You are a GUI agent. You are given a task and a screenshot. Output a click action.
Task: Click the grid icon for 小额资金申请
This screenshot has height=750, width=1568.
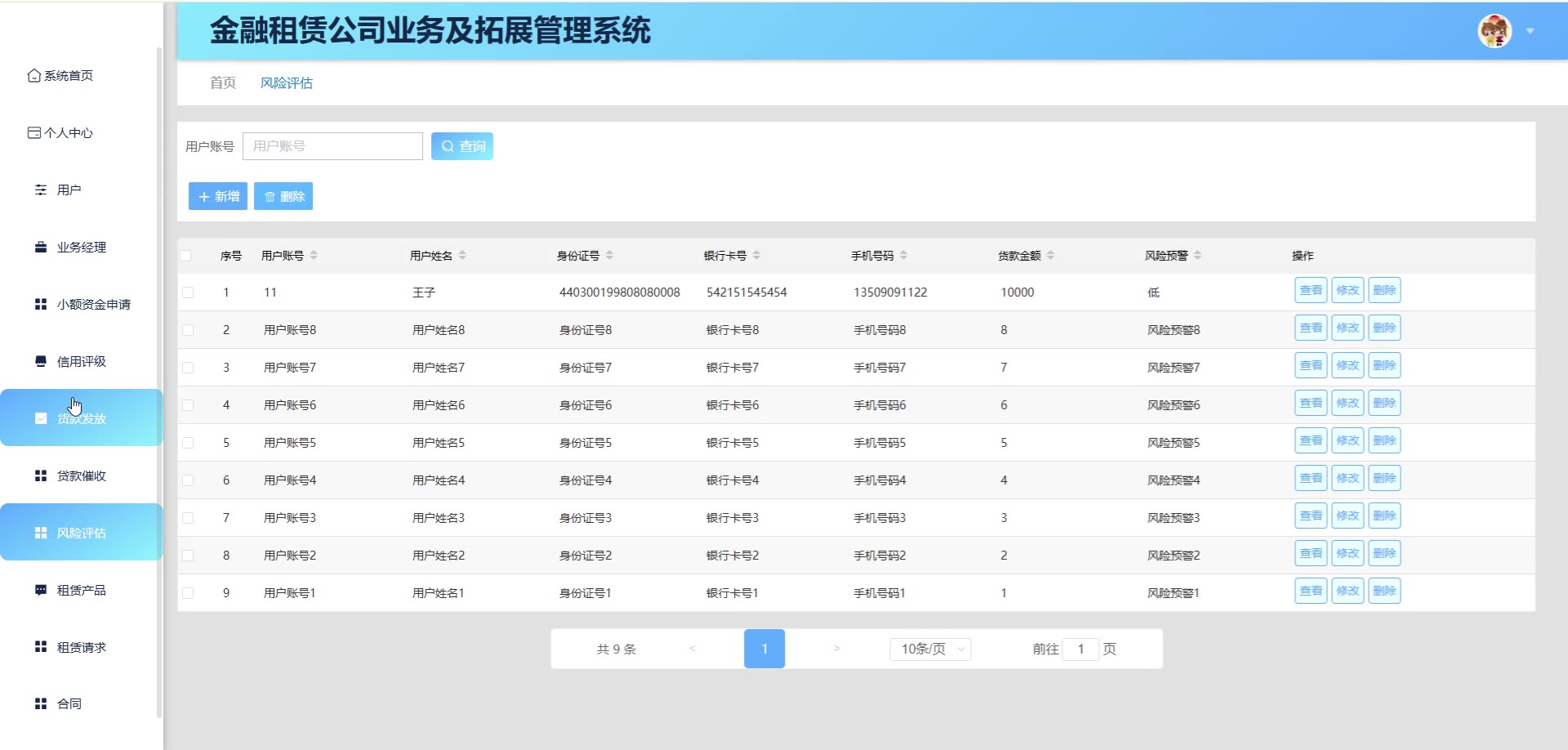pyautogui.click(x=41, y=305)
